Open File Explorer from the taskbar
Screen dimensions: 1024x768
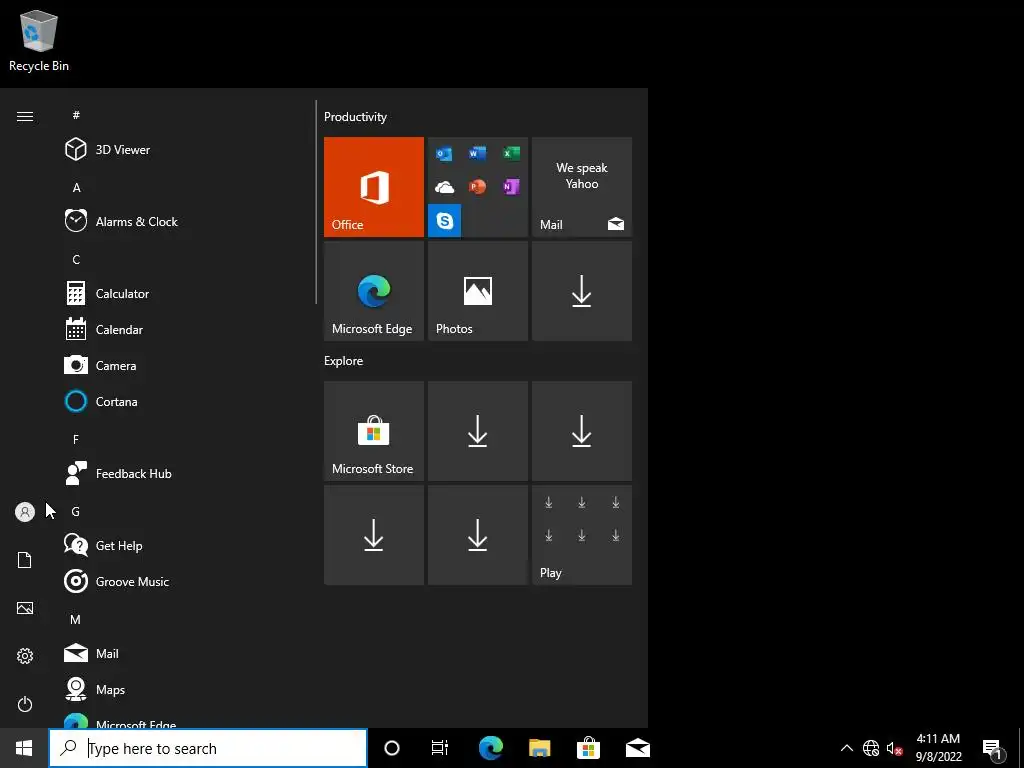click(539, 748)
